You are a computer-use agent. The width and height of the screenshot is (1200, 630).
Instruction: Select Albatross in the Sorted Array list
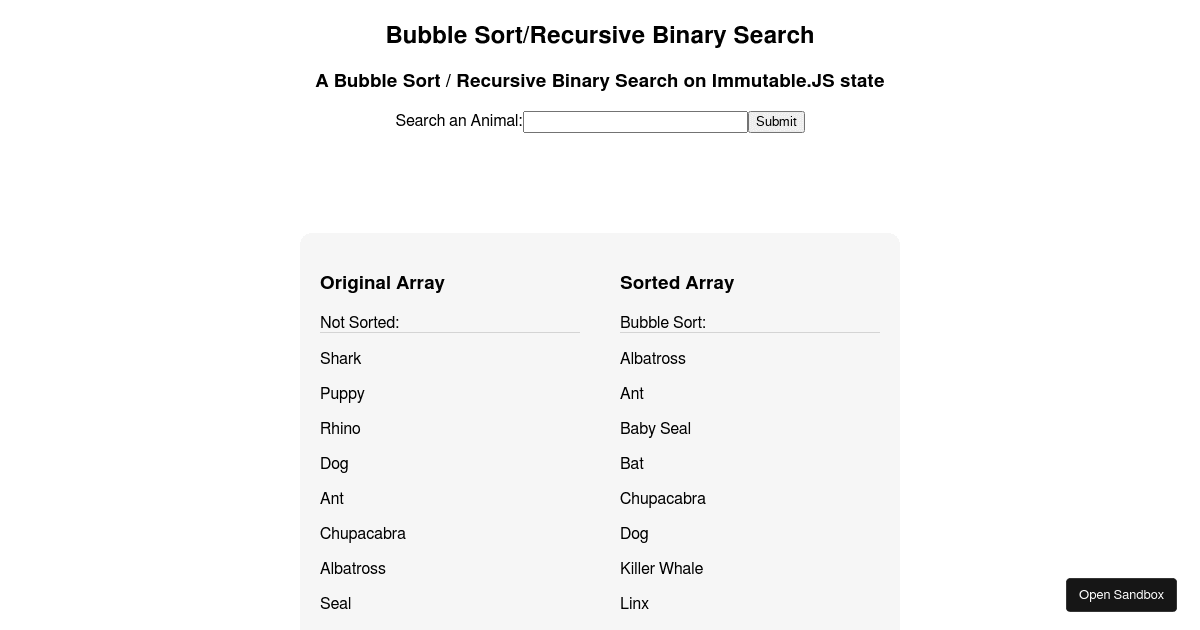[x=652, y=358]
